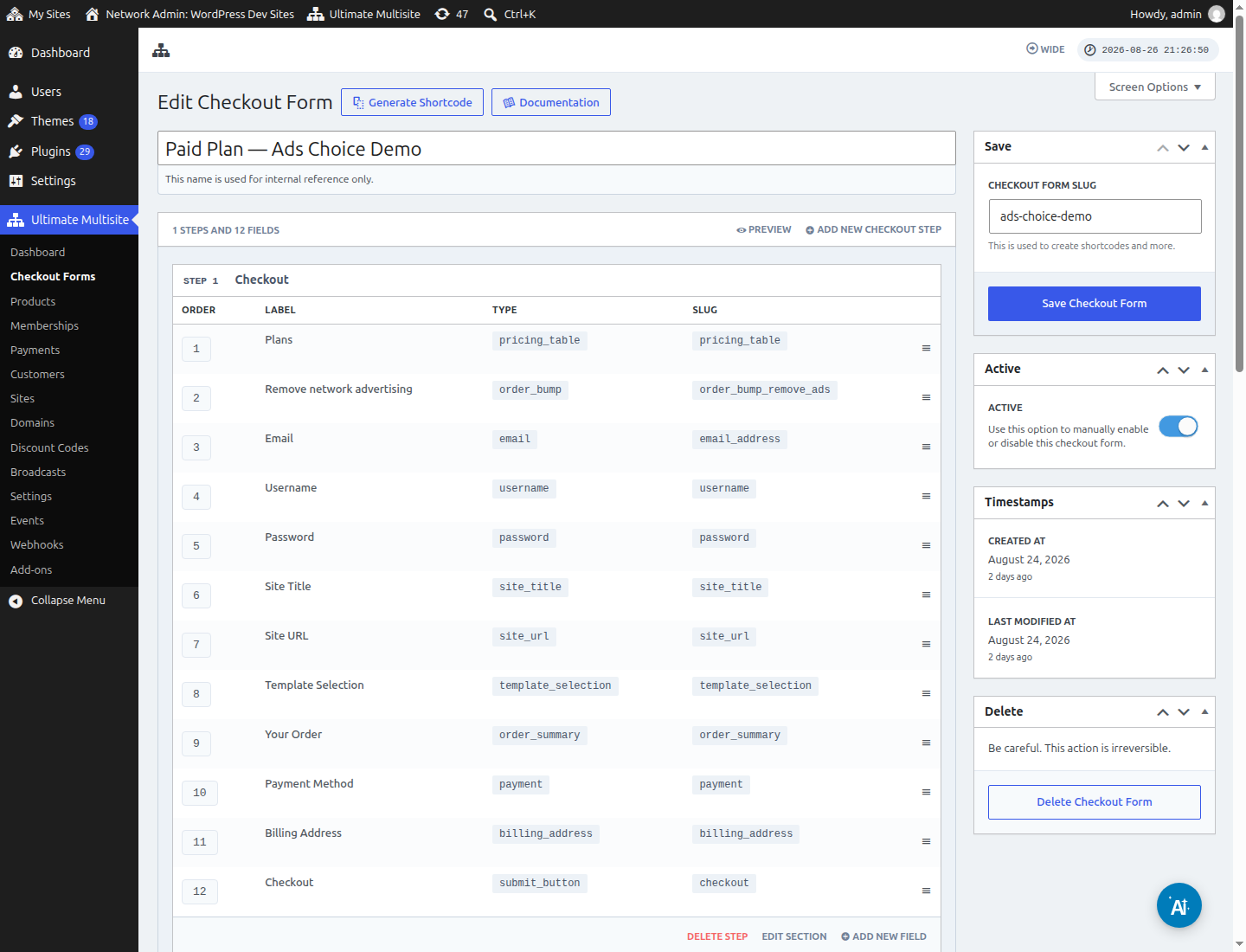Image resolution: width=1246 pixels, height=952 pixels.
Task: Open the Documentation button
Action: pos(551,102)
